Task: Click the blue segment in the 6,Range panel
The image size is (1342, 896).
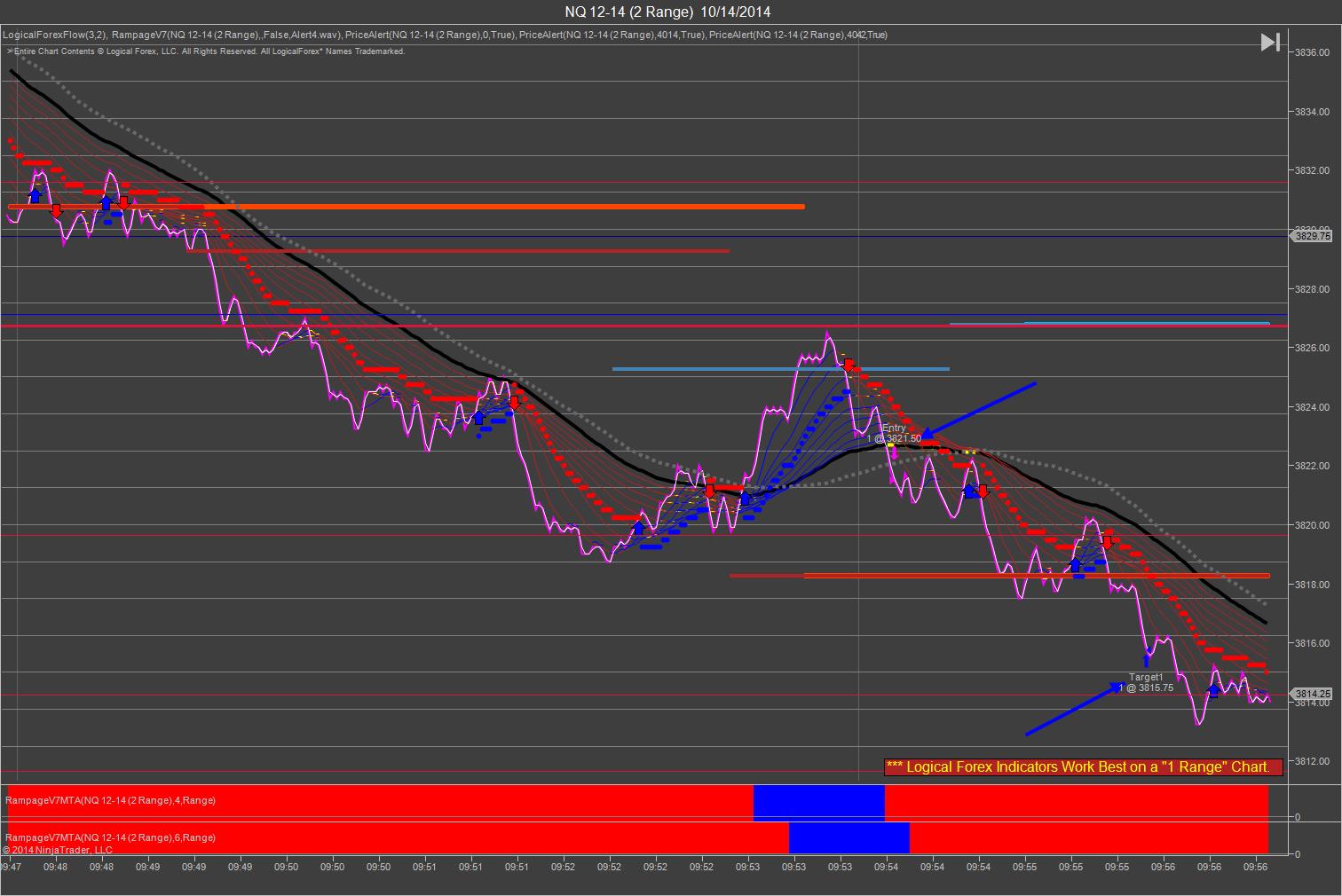Action: tap(849, 838)
